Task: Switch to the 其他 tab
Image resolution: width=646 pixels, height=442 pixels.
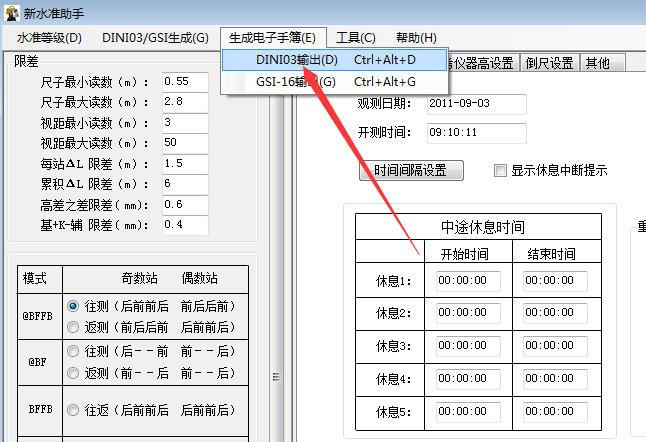Action: coord(597,63)
